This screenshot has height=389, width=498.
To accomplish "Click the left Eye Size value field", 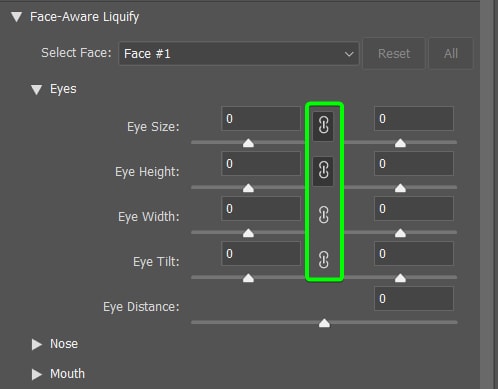I will 261,119.
